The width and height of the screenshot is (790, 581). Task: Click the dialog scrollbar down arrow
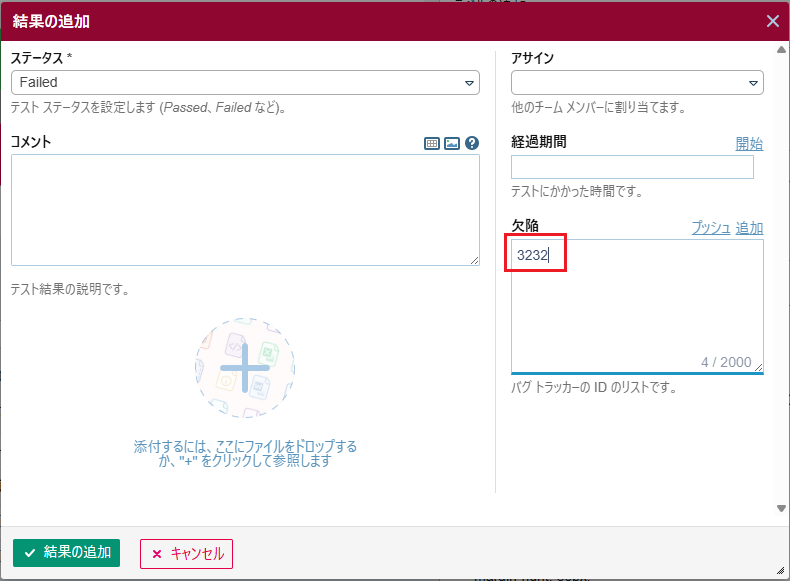[781, 508]
